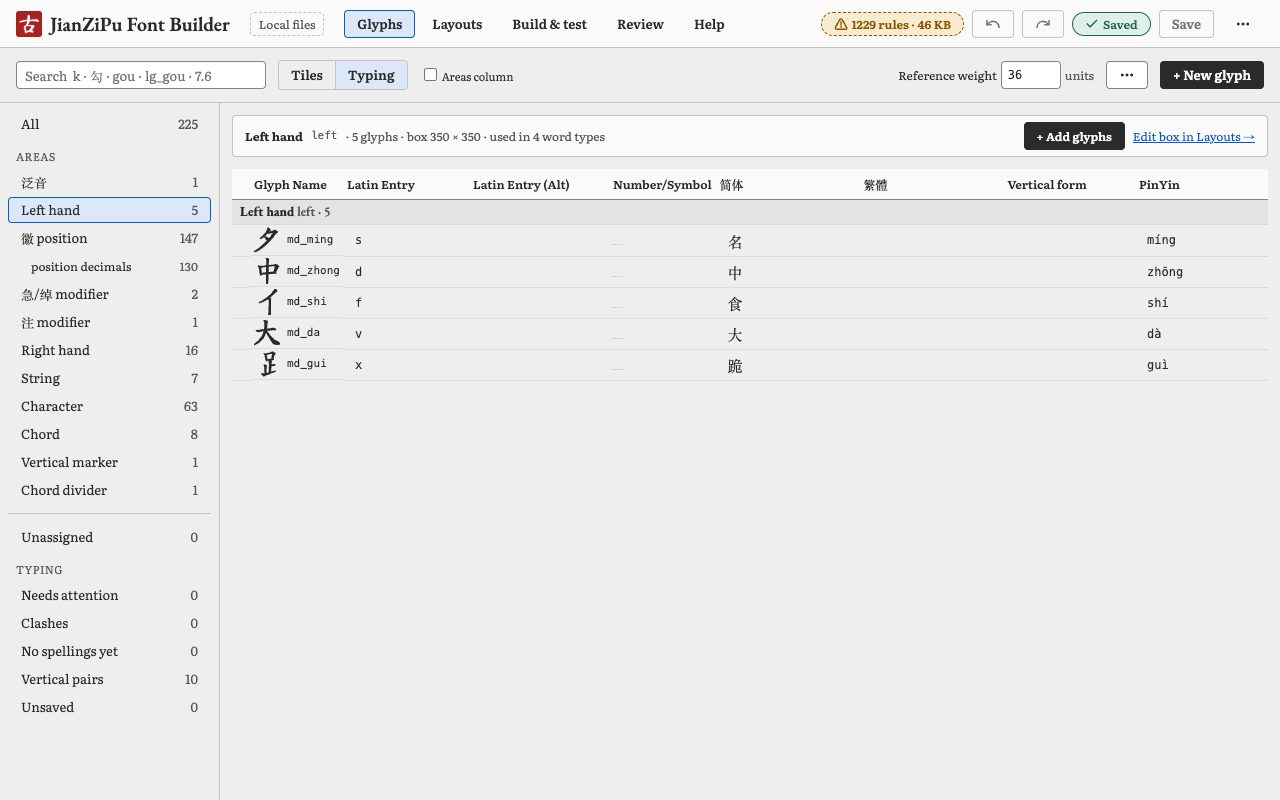Screen dimensions: 1280x800
Task: Open the Review tab
Action: 640,24
